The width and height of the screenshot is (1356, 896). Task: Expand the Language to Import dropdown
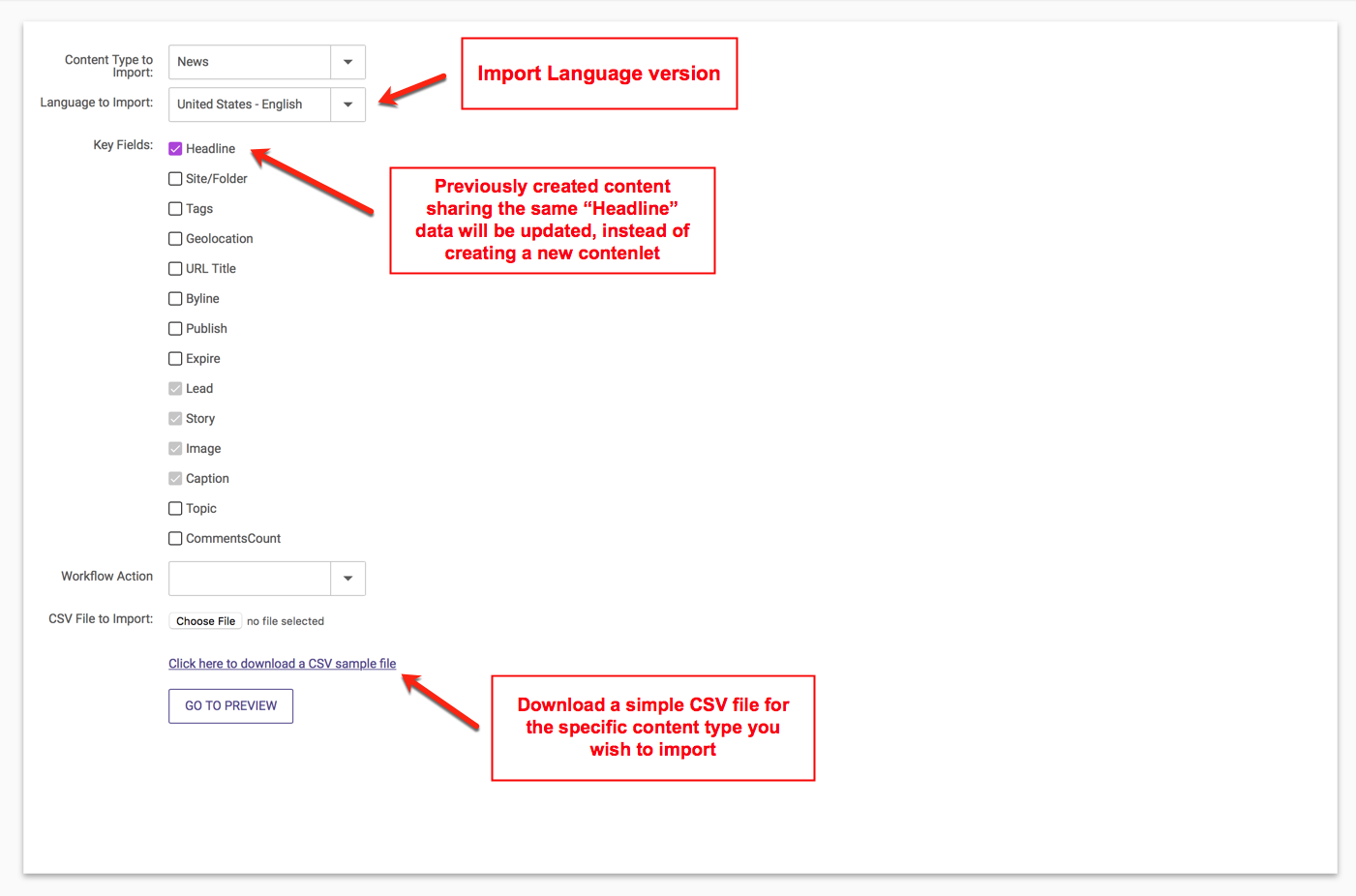(x=347, y=105)
